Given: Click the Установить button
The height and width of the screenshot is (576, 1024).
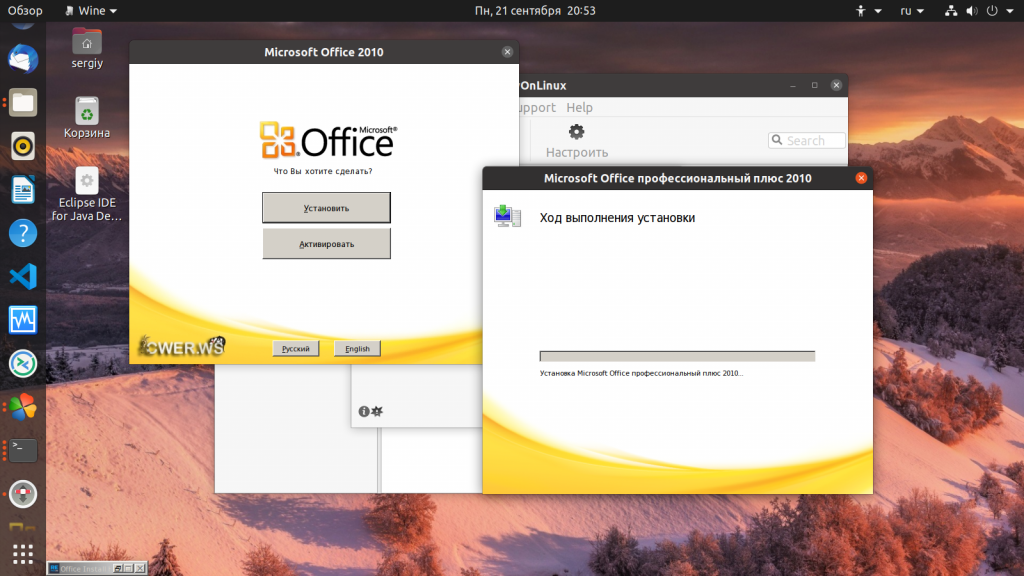Looking at the screenshot, I should tap(327, 208).
